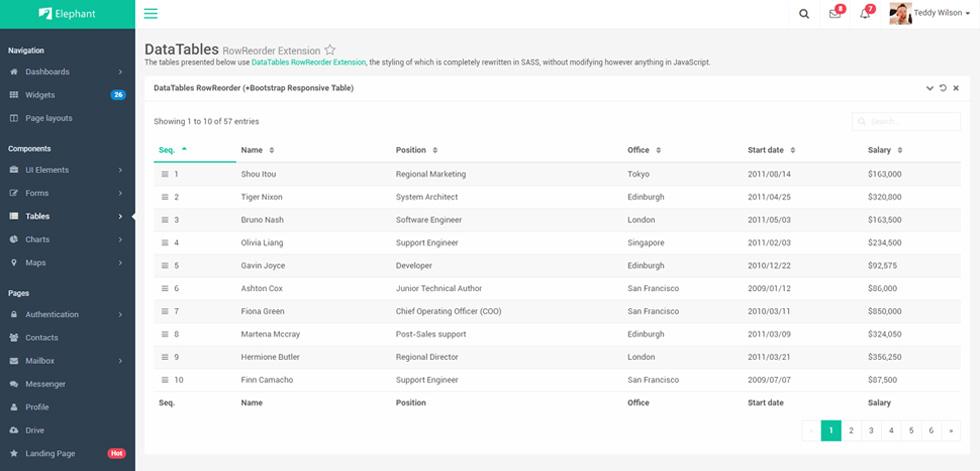
Task: Open the mail envelope notifications
Action: [835, 14]
